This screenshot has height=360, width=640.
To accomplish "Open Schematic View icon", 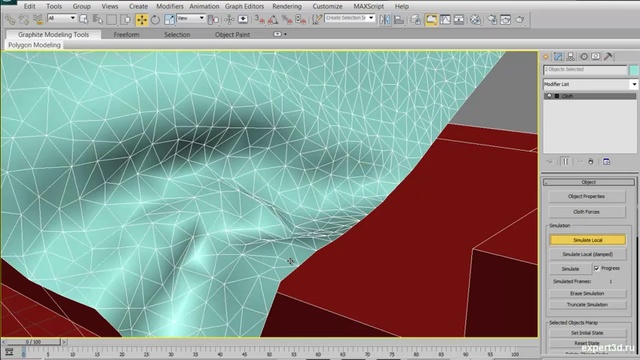I will (459, 19).
